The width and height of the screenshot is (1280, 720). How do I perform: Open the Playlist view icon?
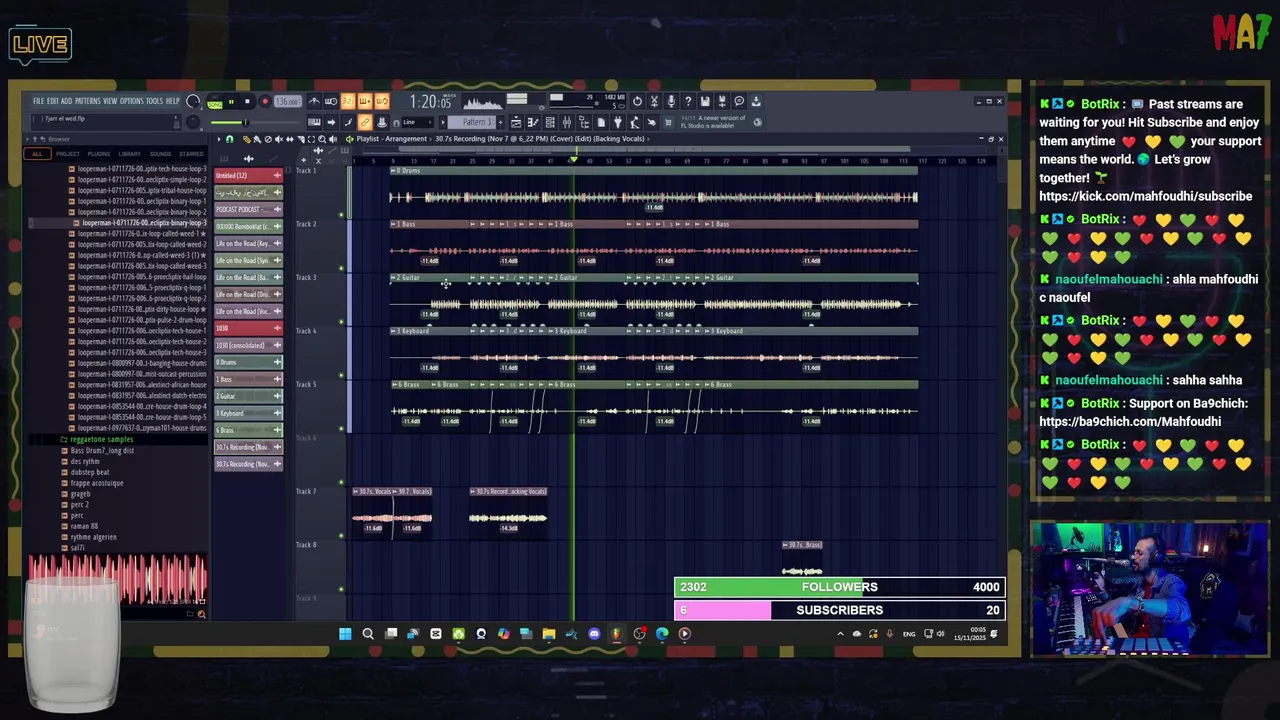tap(516, 122)
